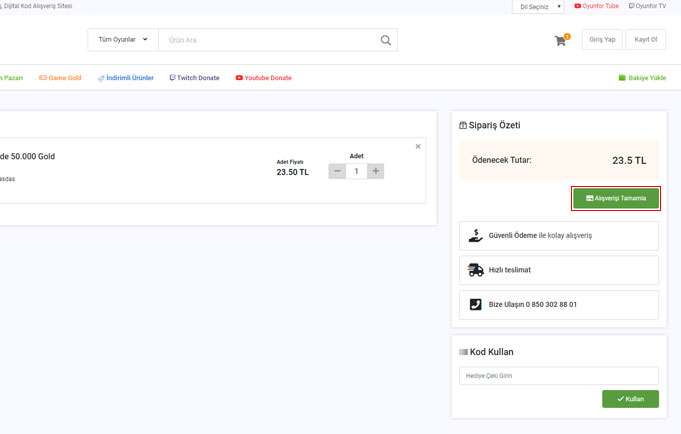Screen dimensions: 681x434
Task: Remove the item with the X icon
Action: click(418, 147)
